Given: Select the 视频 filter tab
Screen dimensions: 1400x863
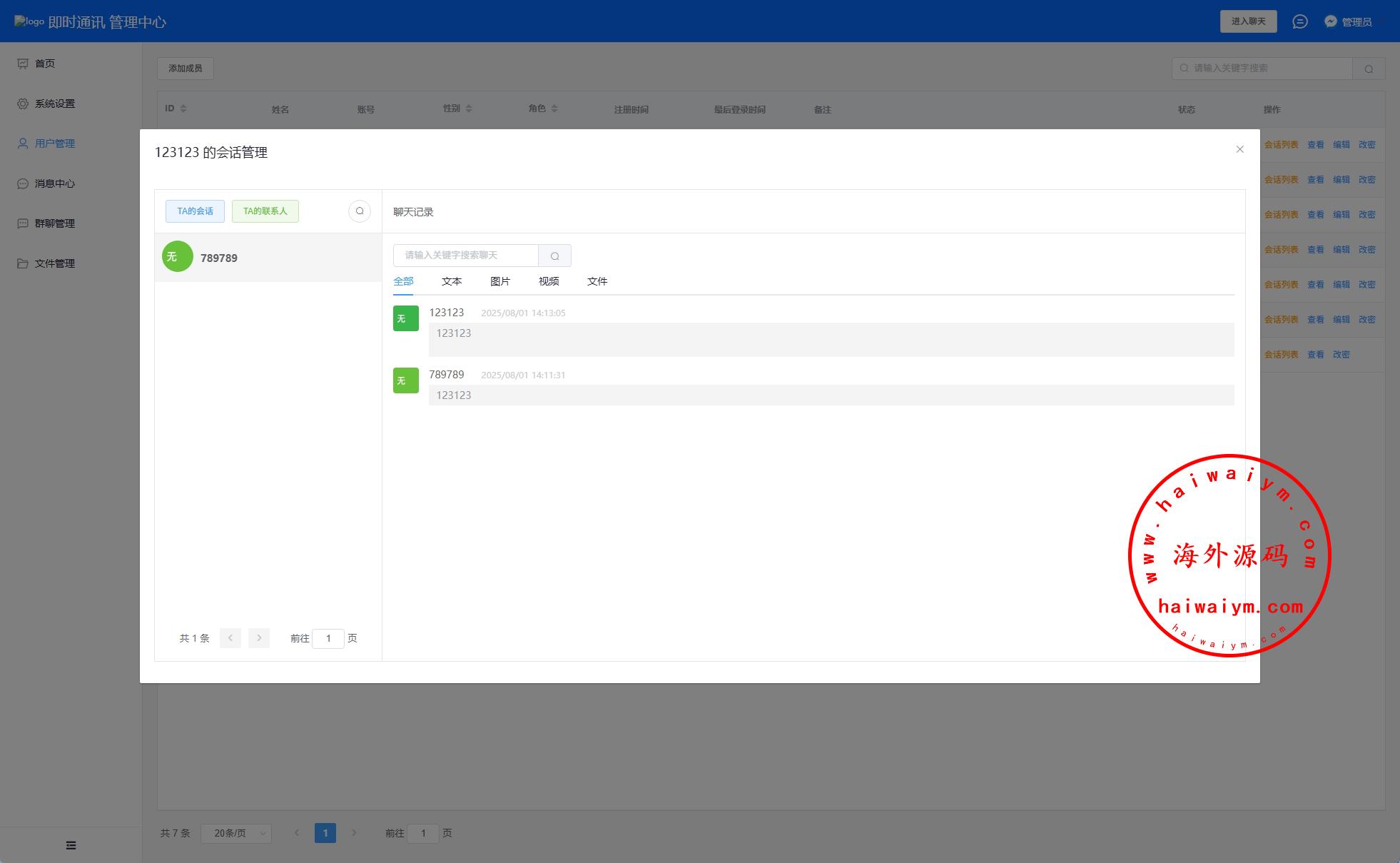Looking at the screenshot, I should 548,281.
